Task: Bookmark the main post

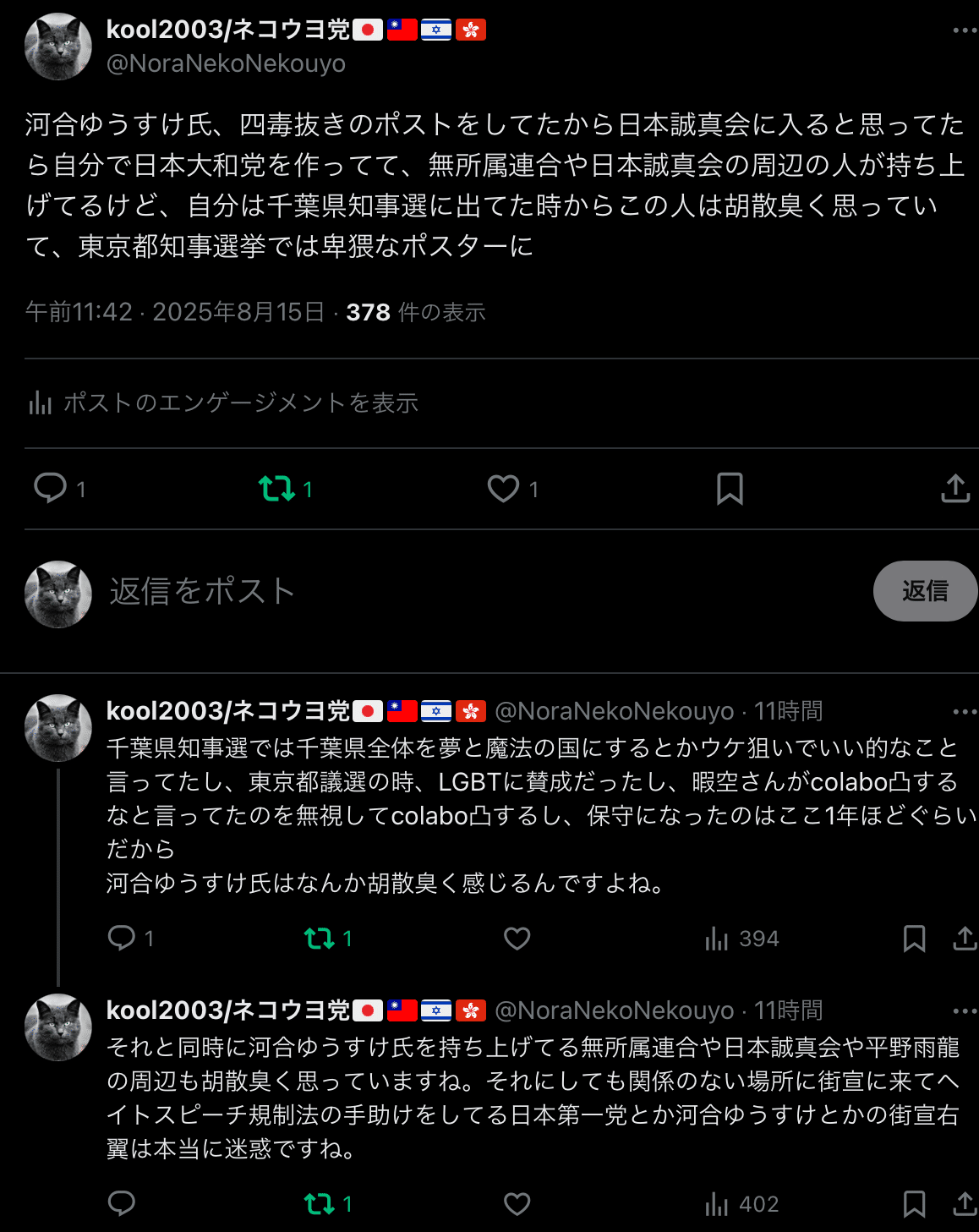Action: click(730, 489)
